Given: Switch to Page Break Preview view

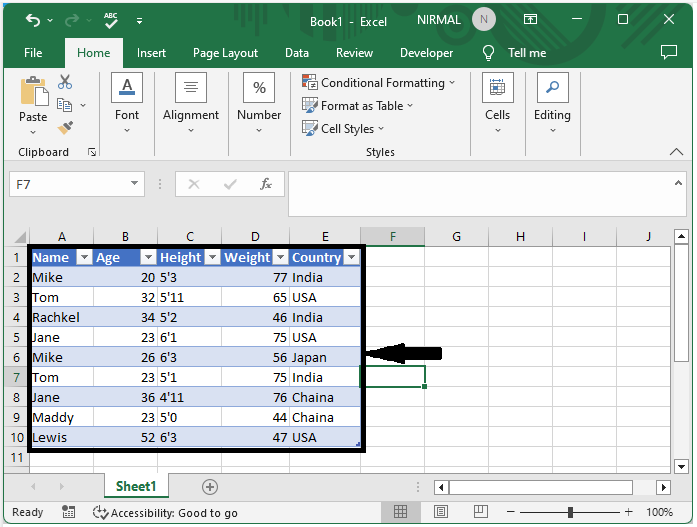Looking at the screenshot, I should click(481, 512).
